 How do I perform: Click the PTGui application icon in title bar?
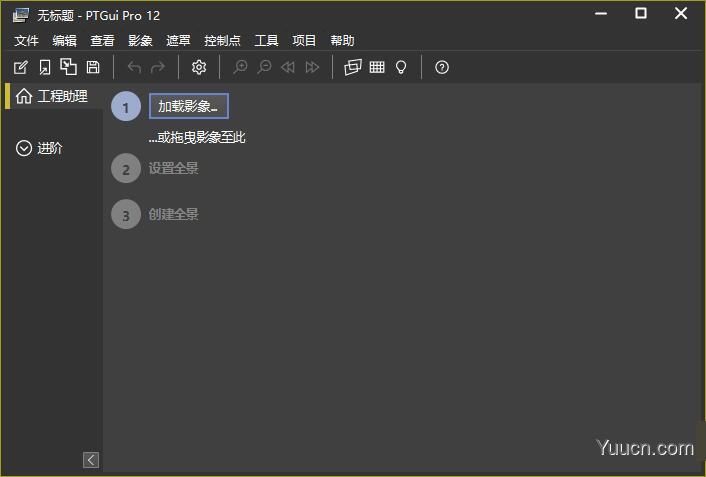point(21,15)
